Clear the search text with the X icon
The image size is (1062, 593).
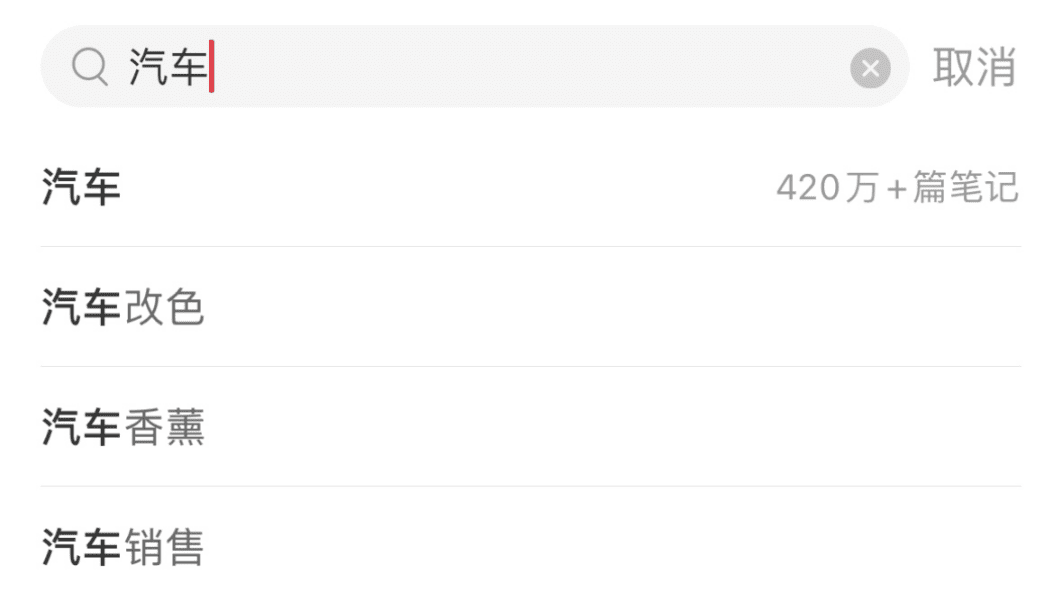(x=870, y=68)
